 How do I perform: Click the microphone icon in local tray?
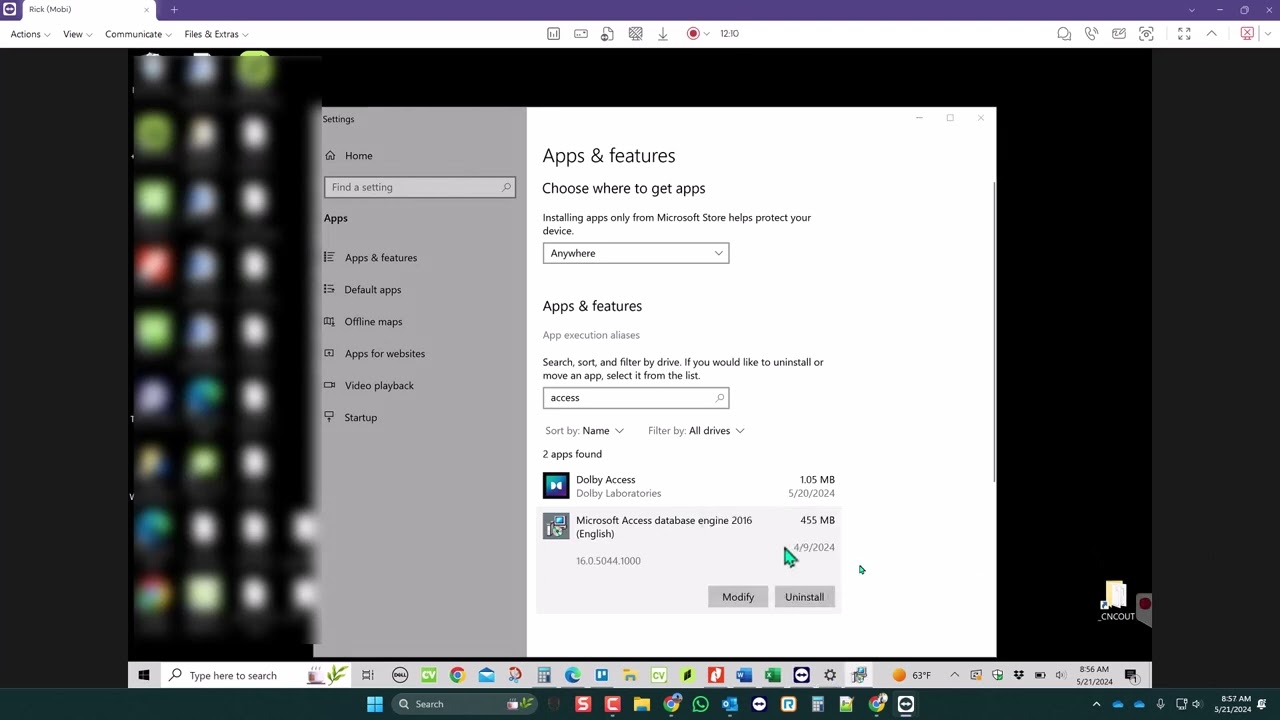1160,705
